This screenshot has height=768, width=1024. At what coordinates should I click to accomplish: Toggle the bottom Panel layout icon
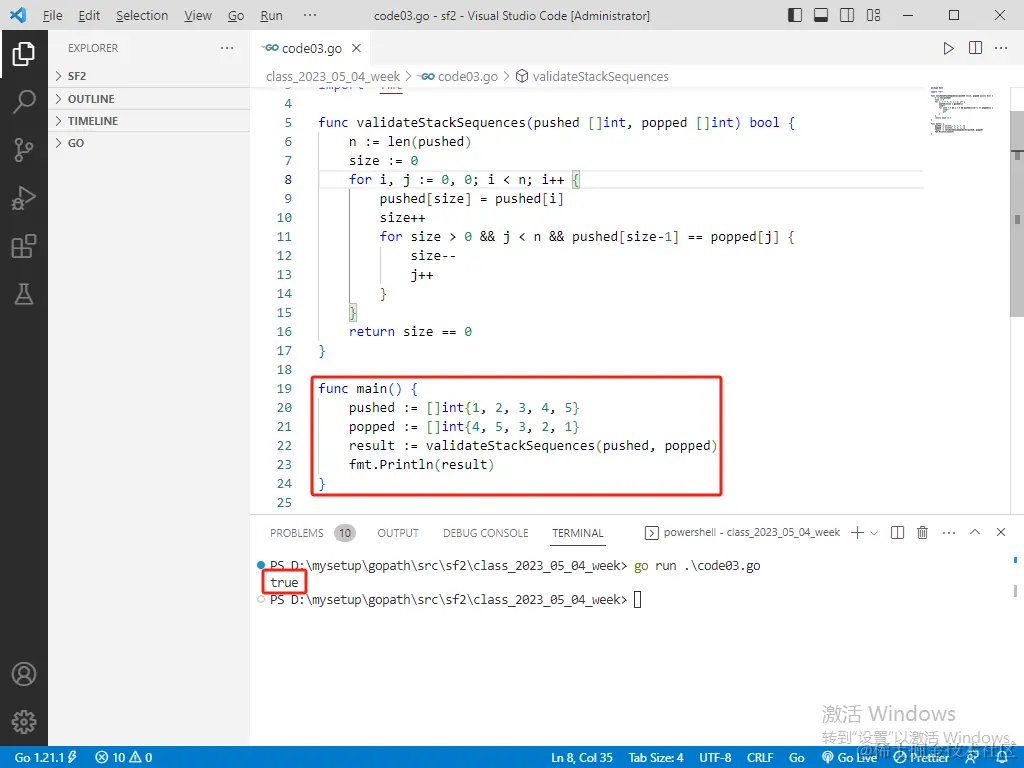point(821,15)
